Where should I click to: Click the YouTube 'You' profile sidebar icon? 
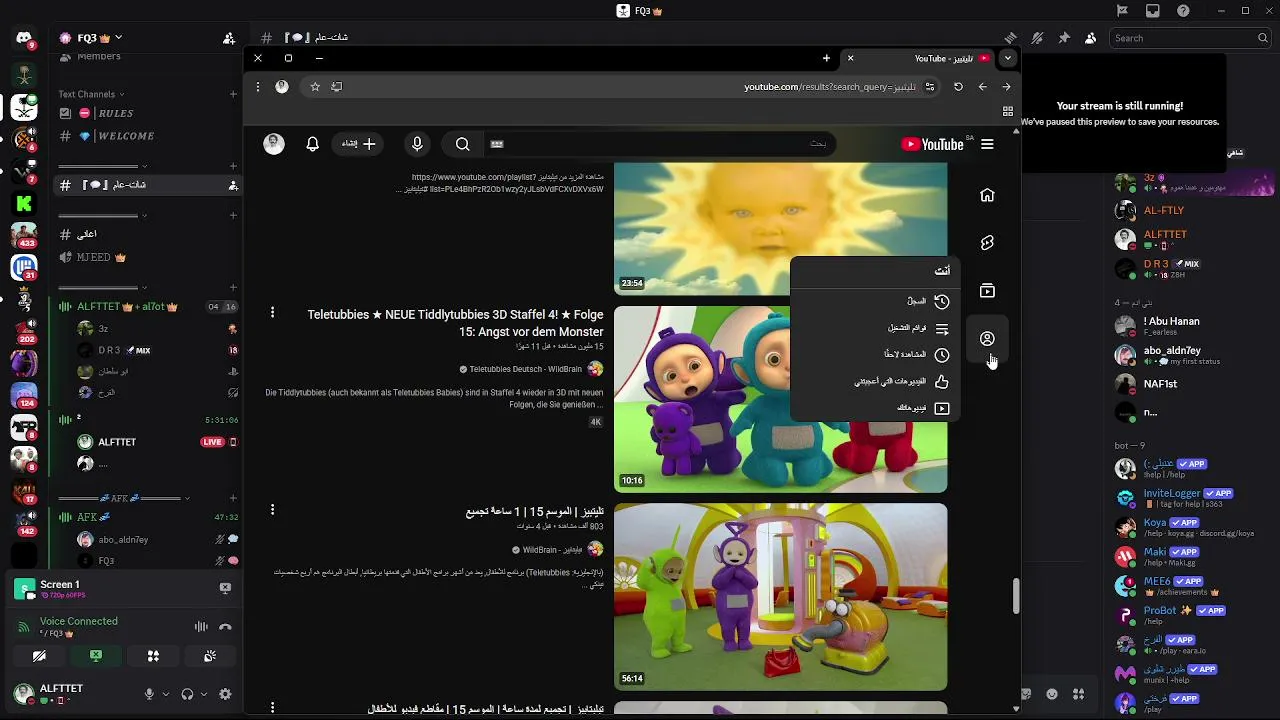[x=987, y=339]
